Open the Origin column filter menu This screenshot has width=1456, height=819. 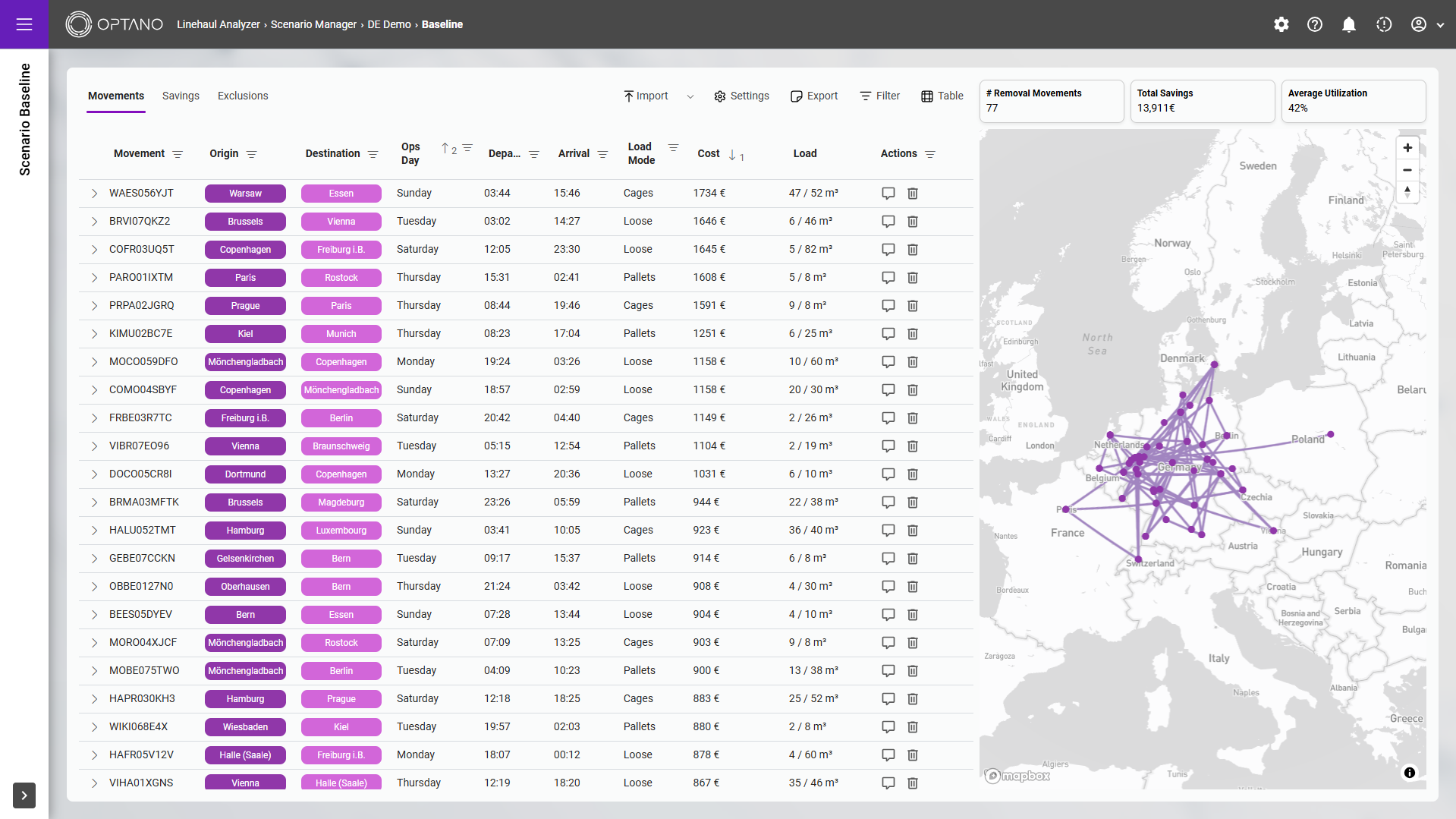pos(252,154)
